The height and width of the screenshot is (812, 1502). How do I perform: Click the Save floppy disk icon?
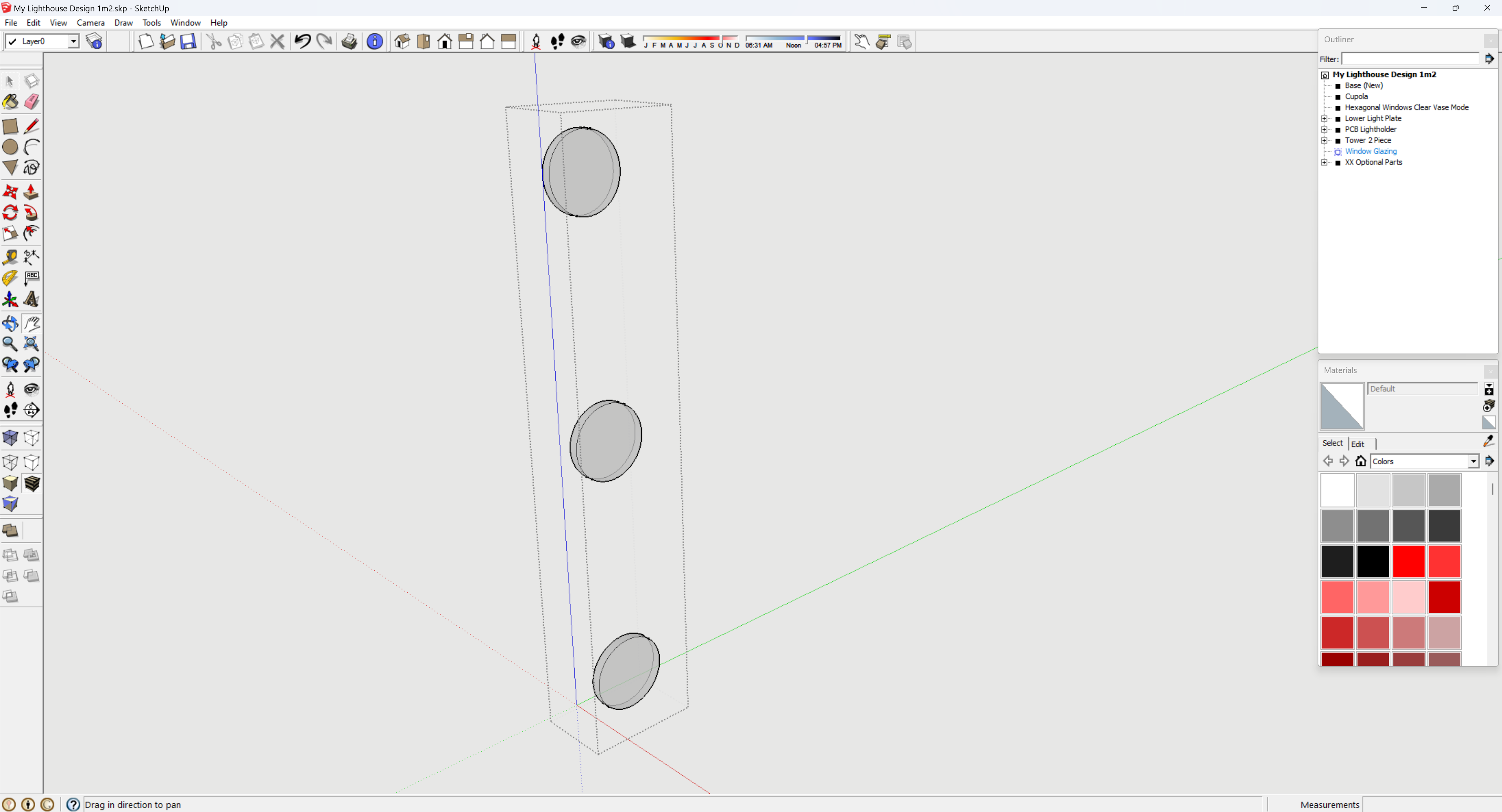point(188,42)
